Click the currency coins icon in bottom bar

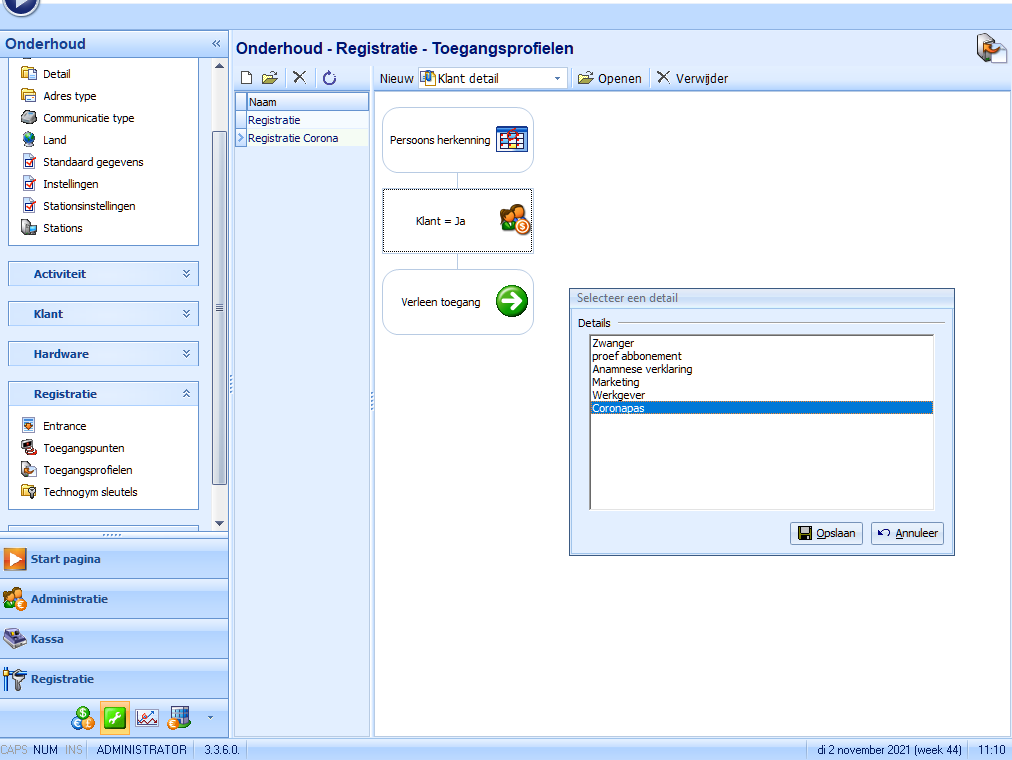[83, 717]
